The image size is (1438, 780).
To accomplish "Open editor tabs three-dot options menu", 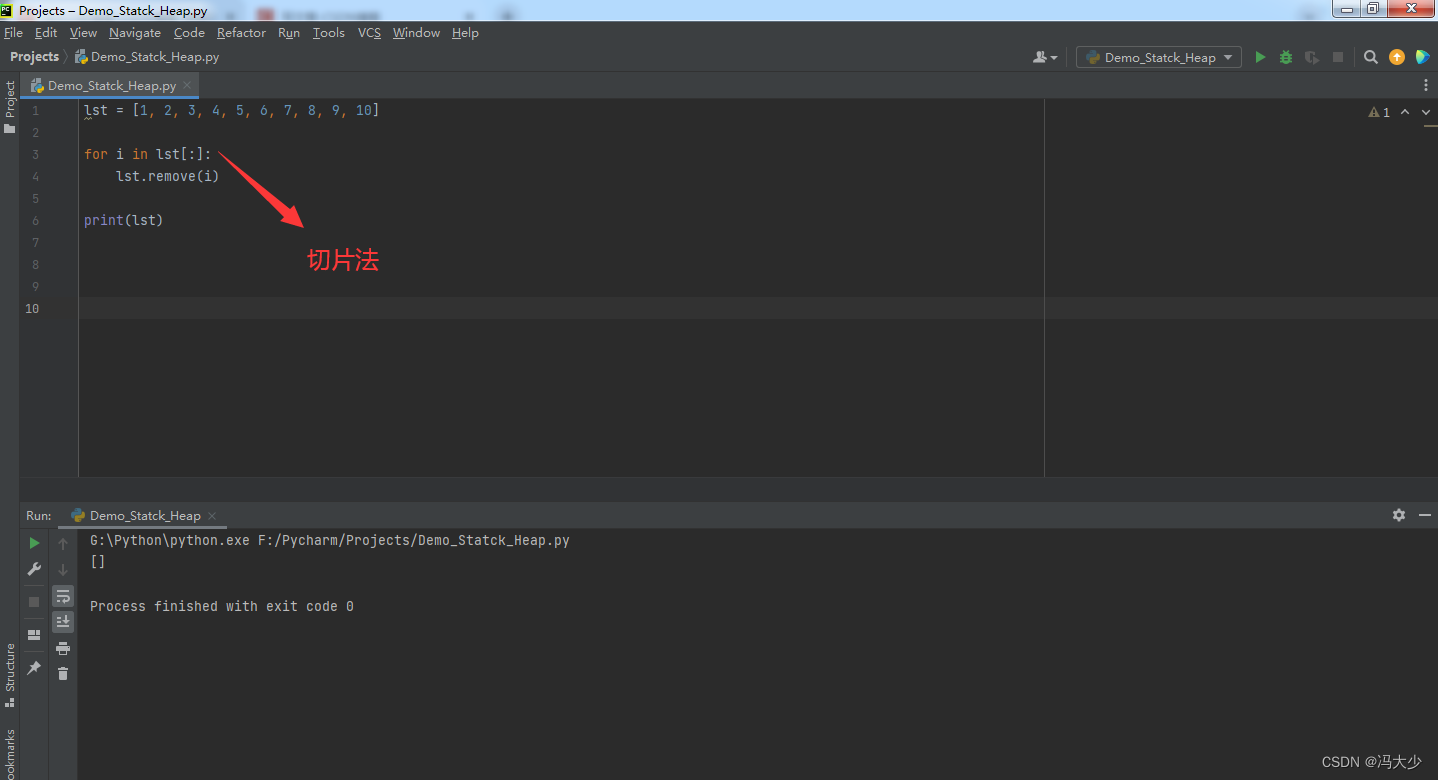I will 1426,86.
